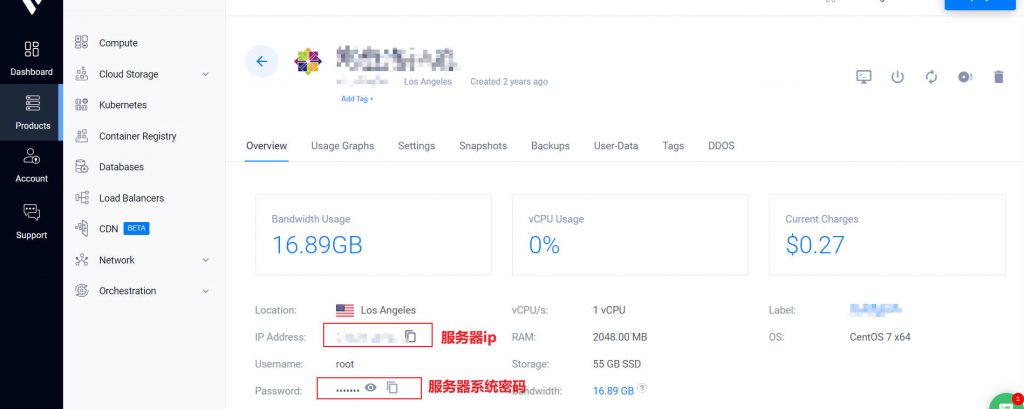1024x409 pixels.
Task: Expand the Cloud Storage submenu
Action: (205, 74)
